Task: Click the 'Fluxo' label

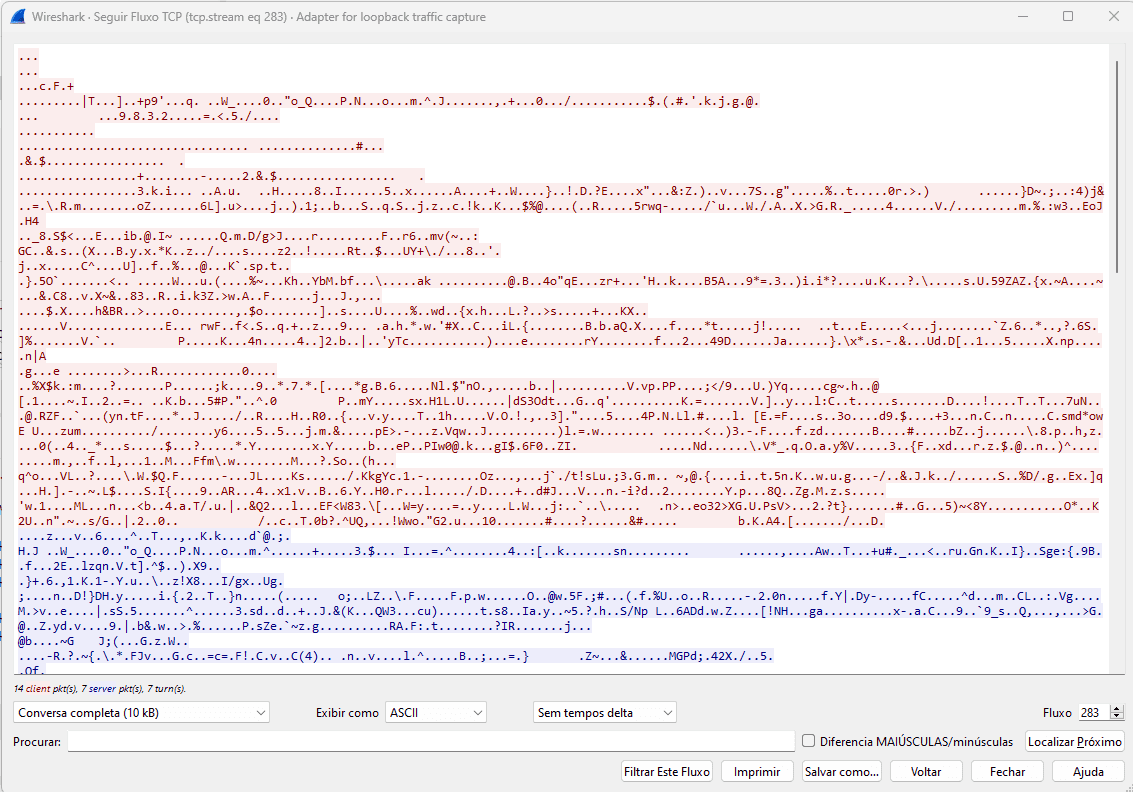Action: pos(1057,713)
